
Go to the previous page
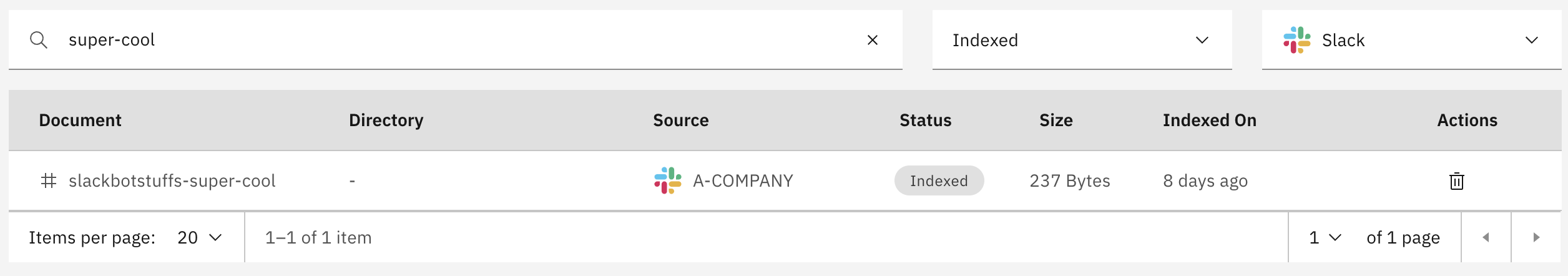1486,238
